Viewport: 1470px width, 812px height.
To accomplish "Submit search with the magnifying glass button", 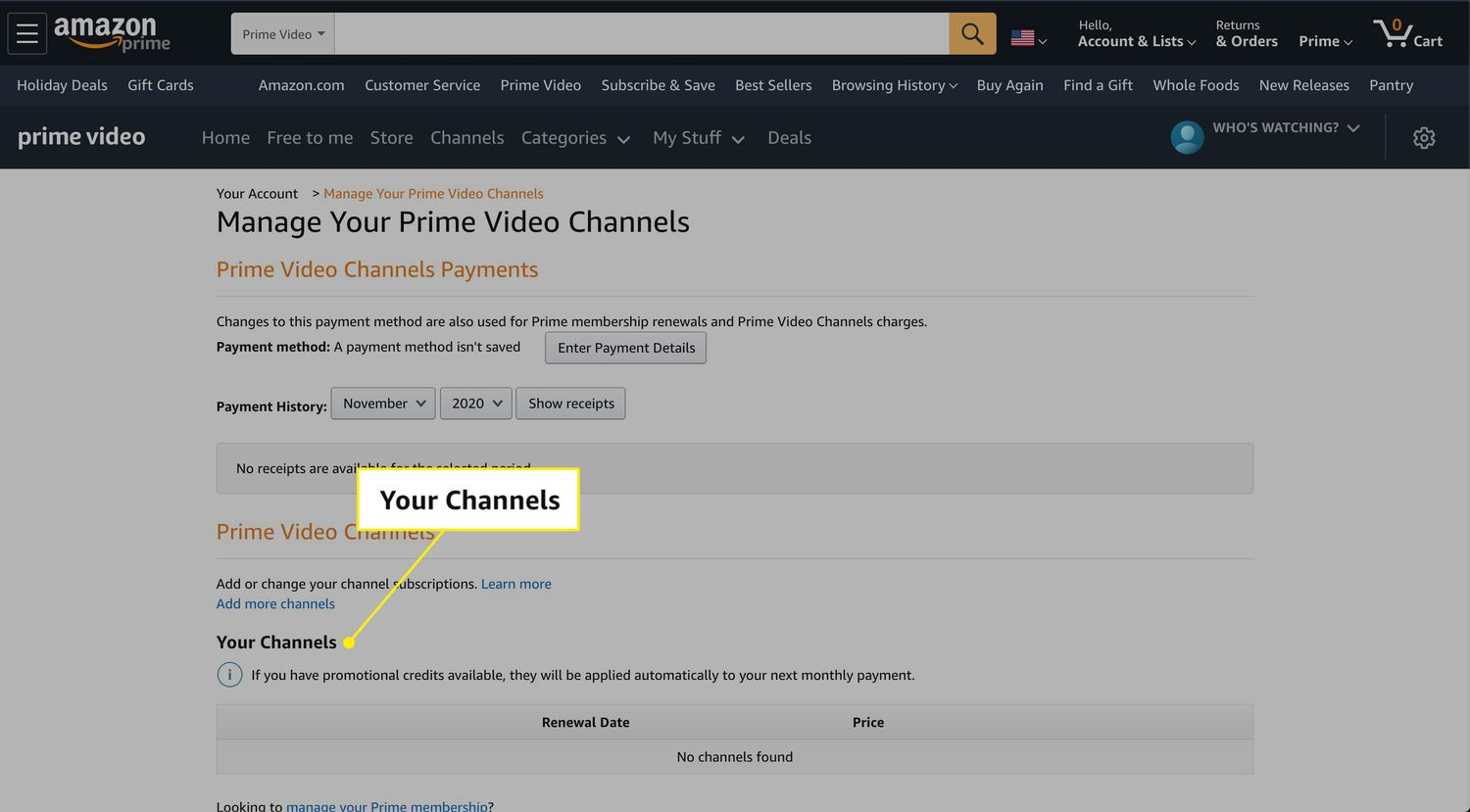I will (x=972, y=33).
